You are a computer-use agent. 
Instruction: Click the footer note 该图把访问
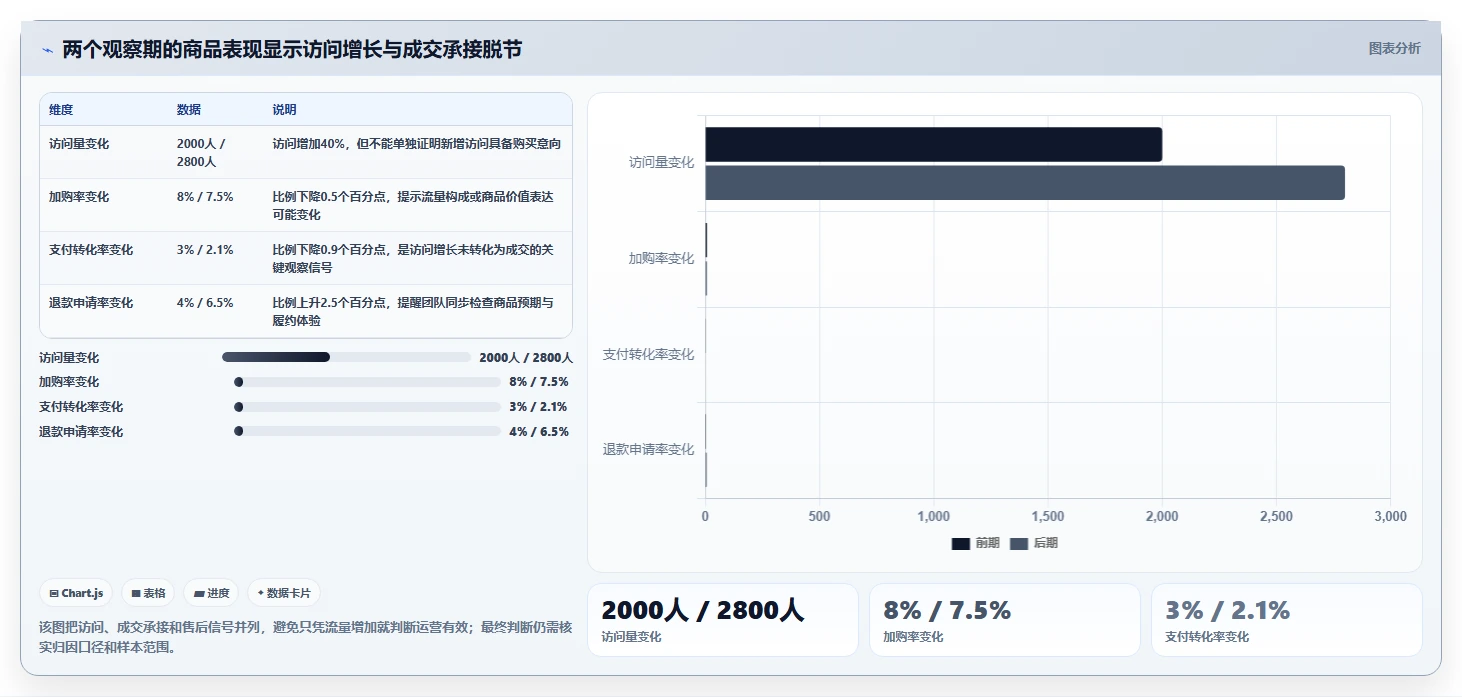coord(305,637)
